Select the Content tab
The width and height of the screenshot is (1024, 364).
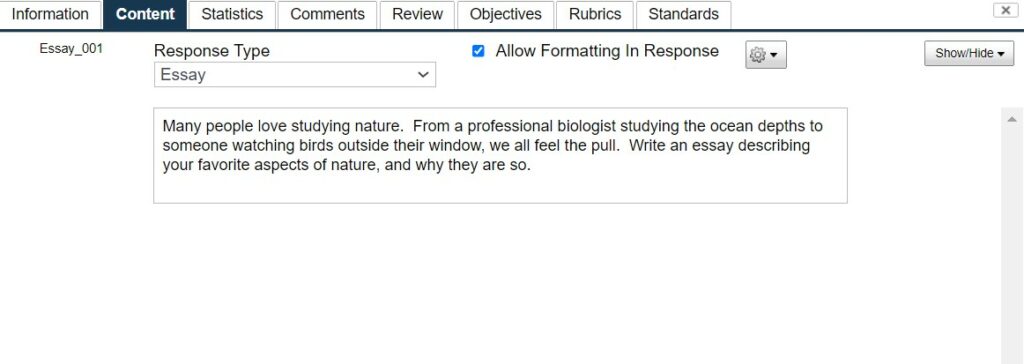tap(145, 14)
